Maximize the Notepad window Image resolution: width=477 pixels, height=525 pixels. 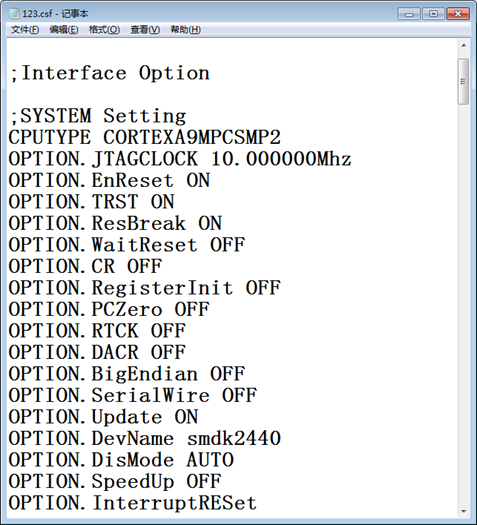[x=433, y=14]
